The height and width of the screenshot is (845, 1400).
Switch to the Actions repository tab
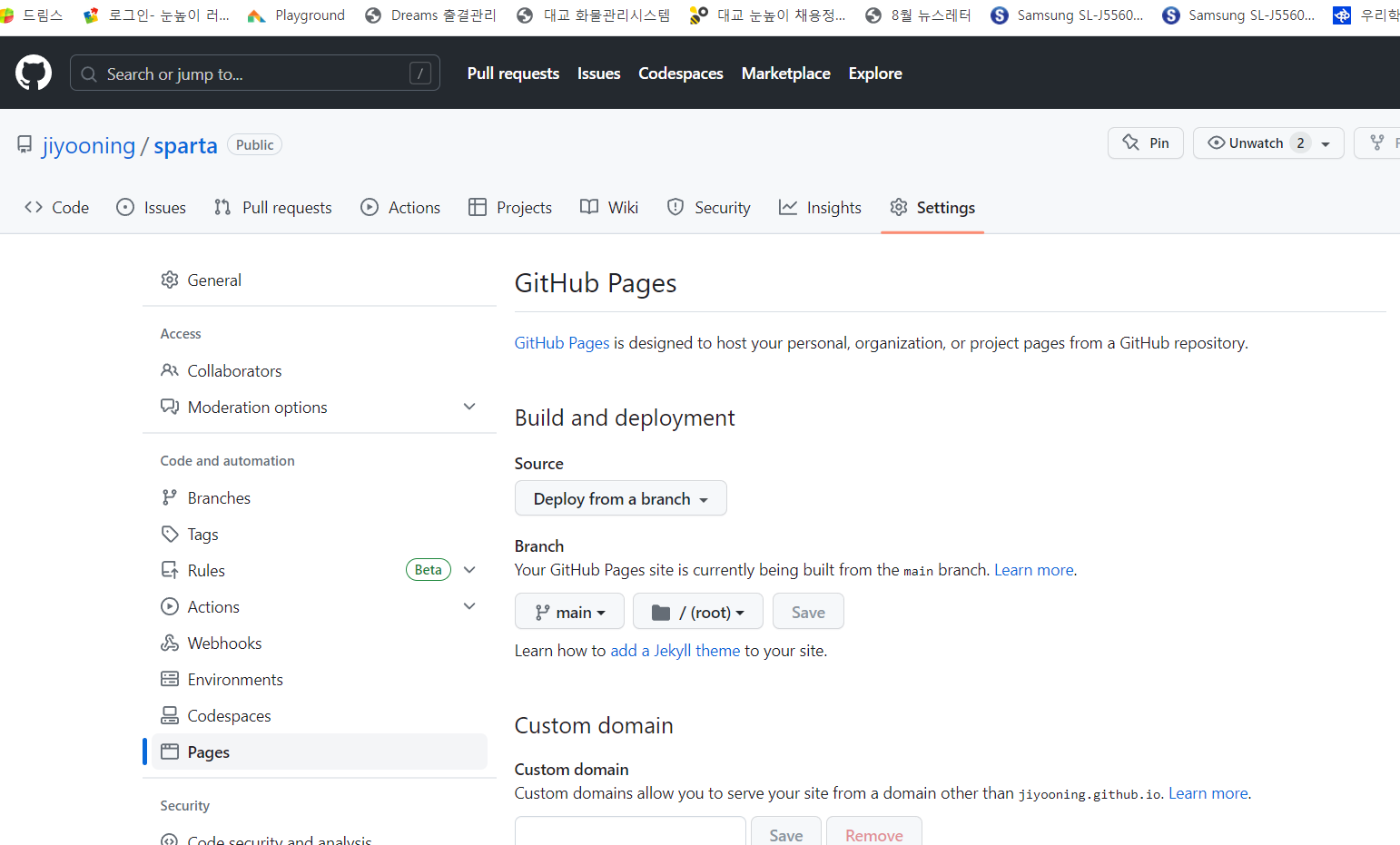pyautogui.click(x=400, y=208)
